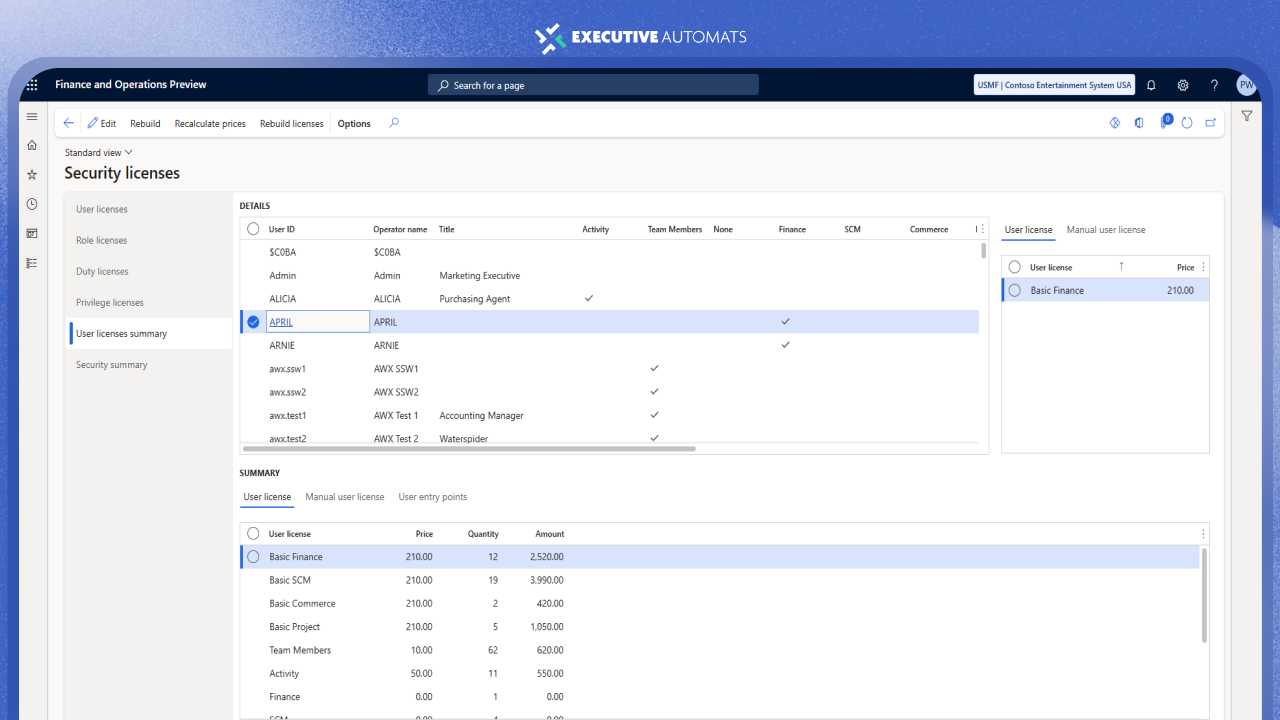Select all rows in Summary grid

point(253,534)
